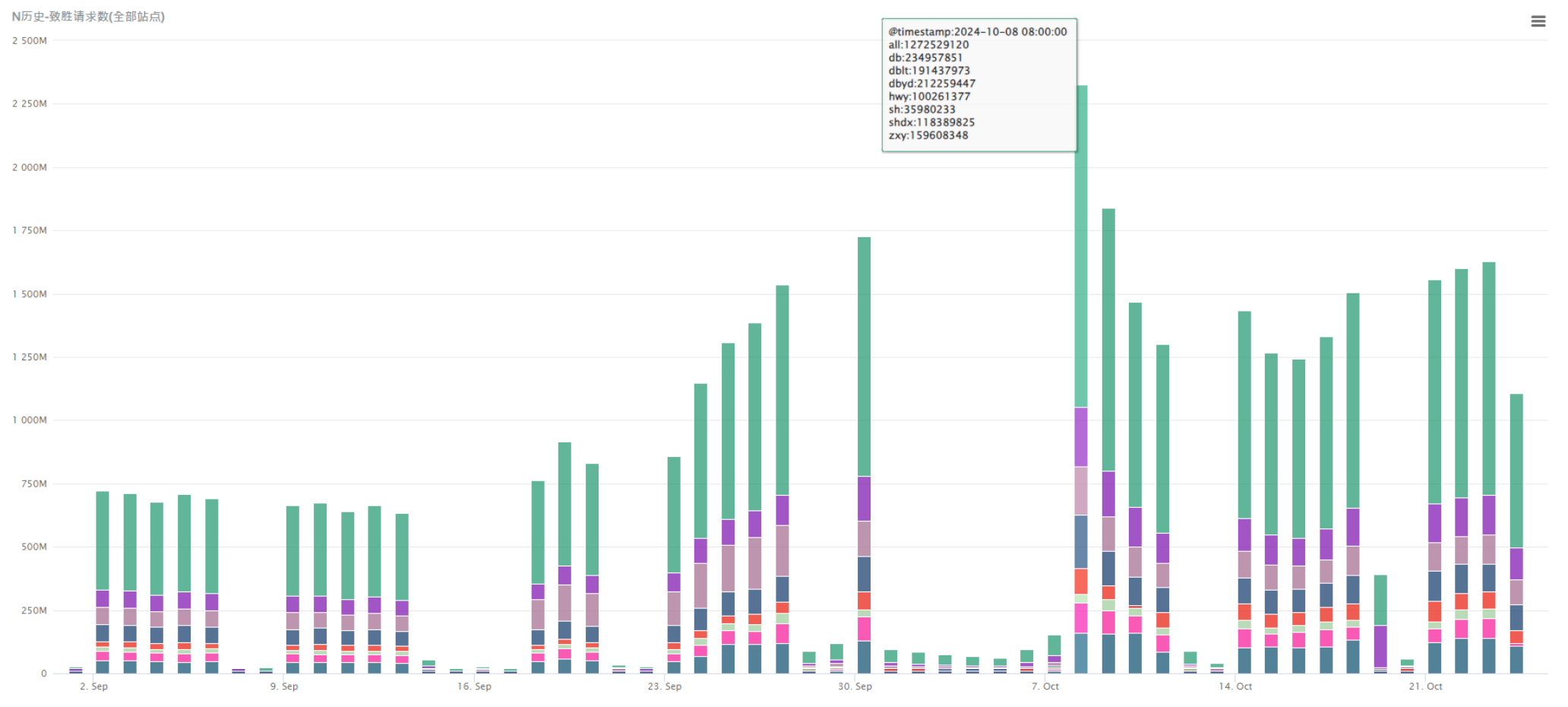
Task: Click the "hwy:100261377" tooltip value
Action: 929,97
